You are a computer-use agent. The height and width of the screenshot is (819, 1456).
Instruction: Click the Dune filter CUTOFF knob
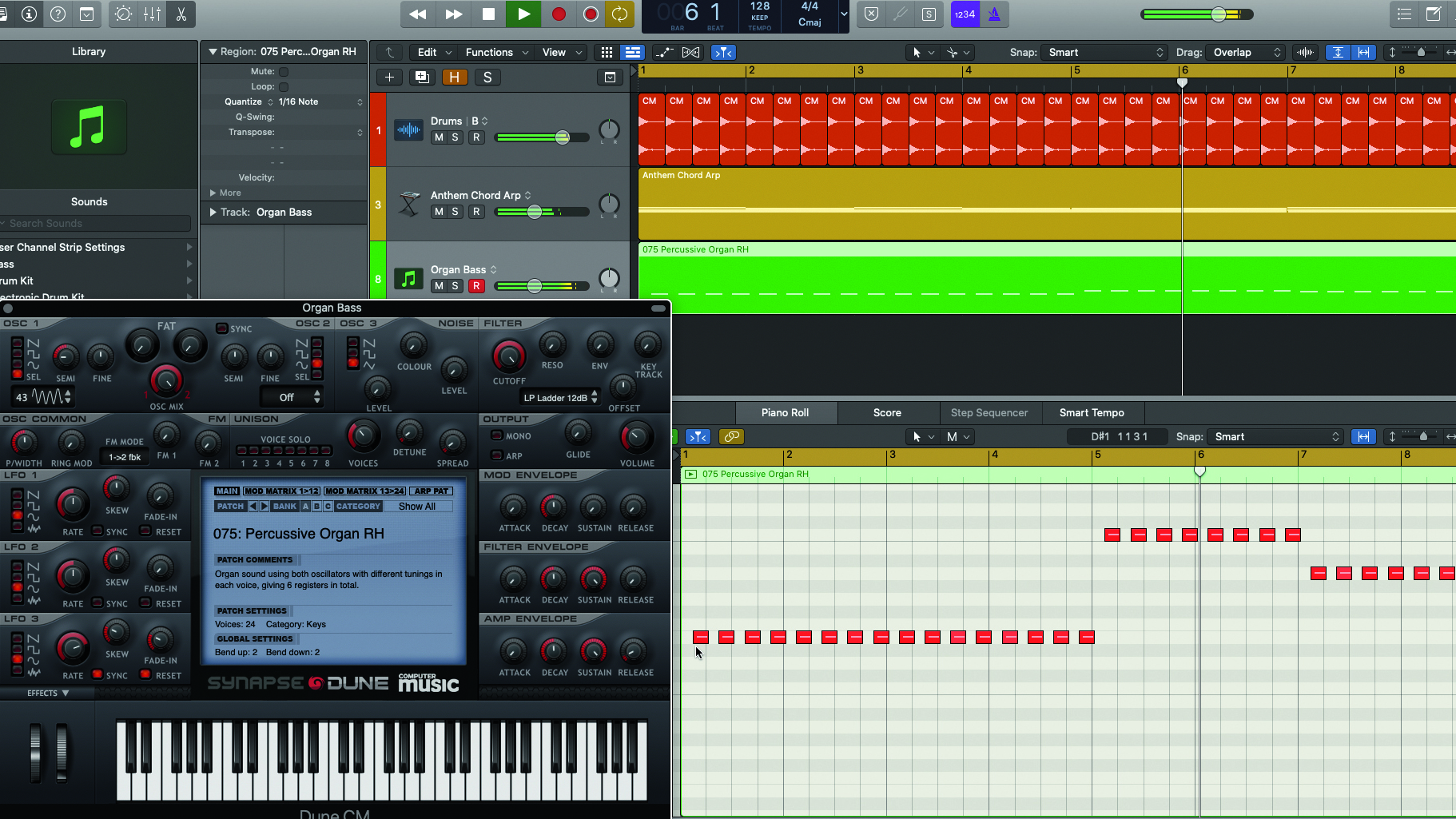[x=508, y=356]
